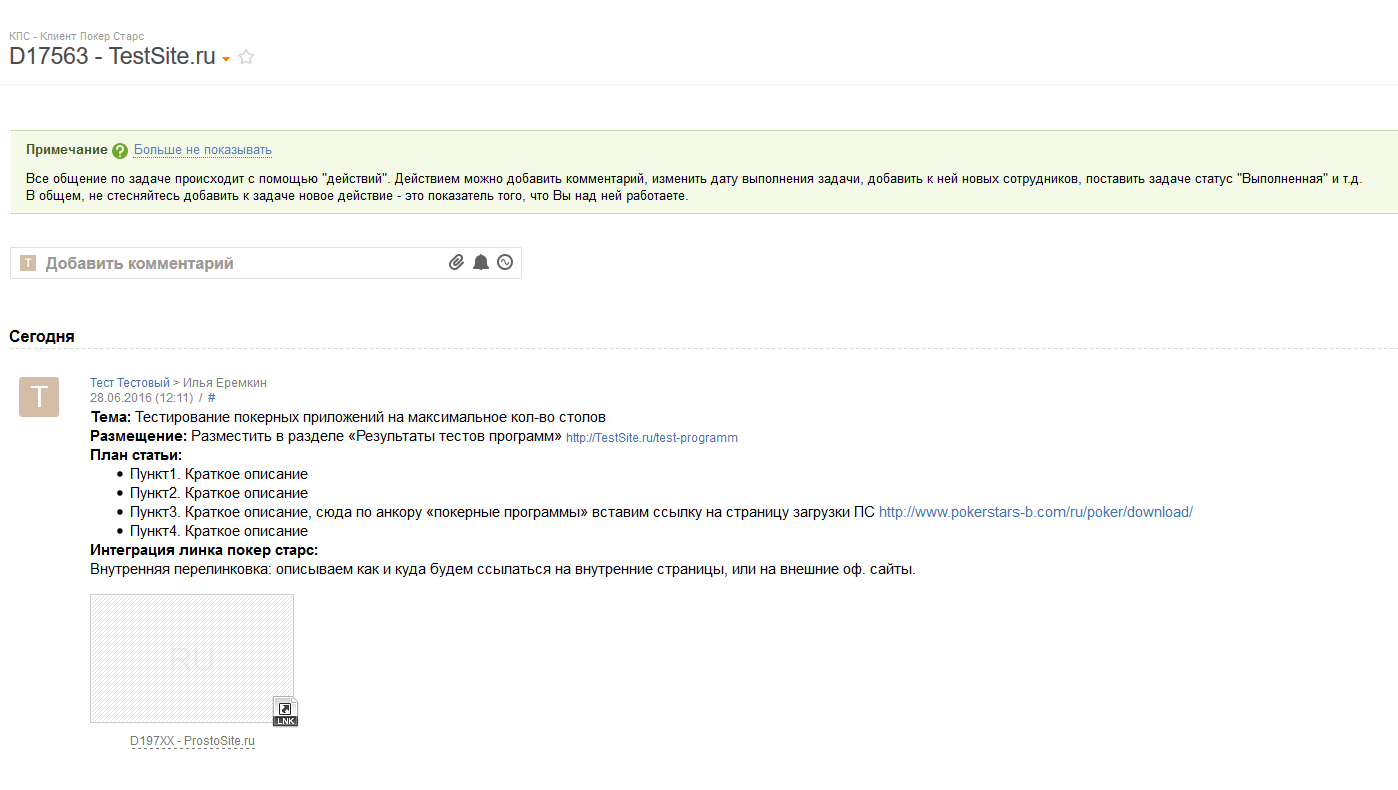Click the 'D197XX - ProstoSite.ru' attachment link
Viewport: 1398px width, 790px height.
click(x=192, y=741)
